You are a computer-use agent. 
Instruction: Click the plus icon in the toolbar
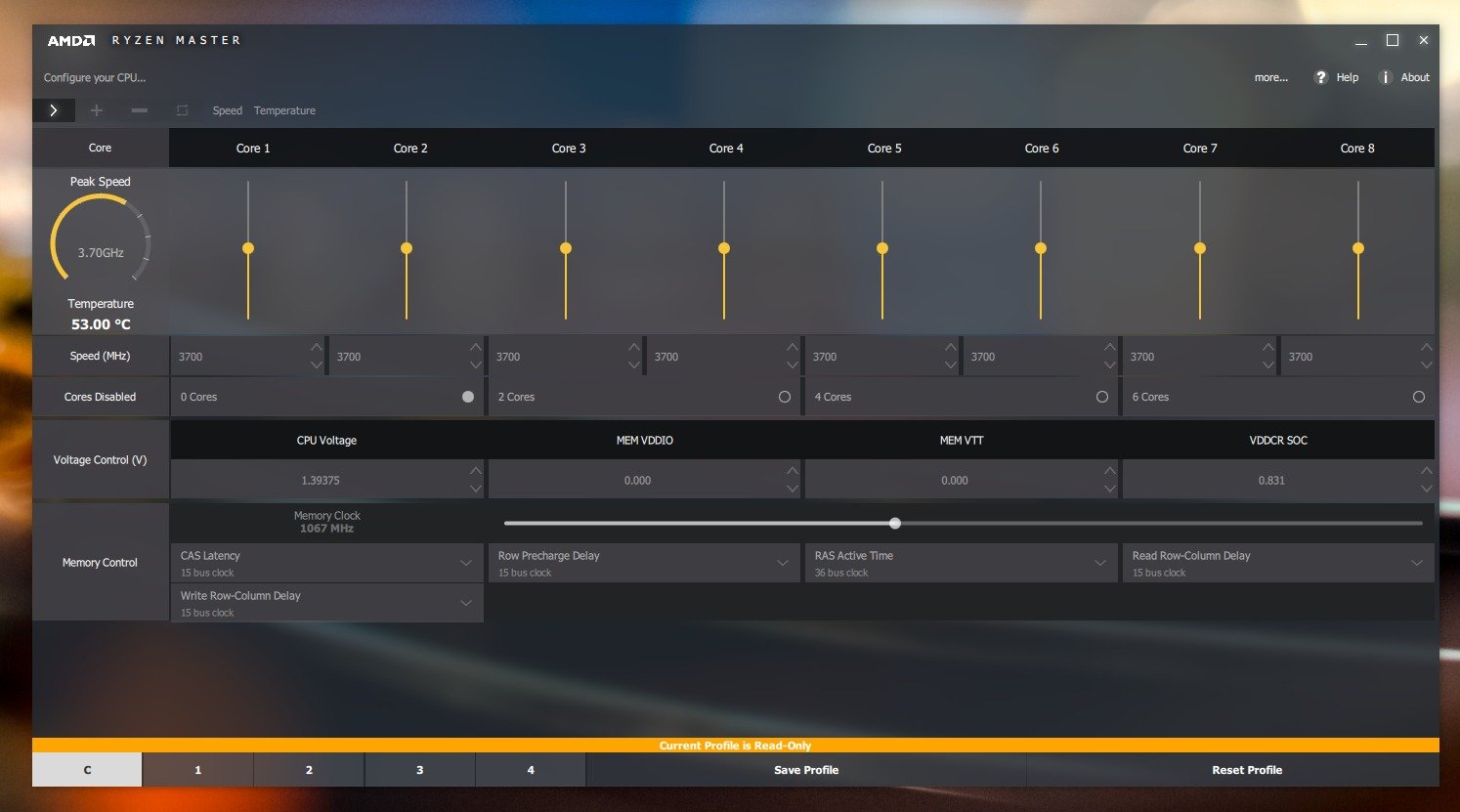coord(97,110)
